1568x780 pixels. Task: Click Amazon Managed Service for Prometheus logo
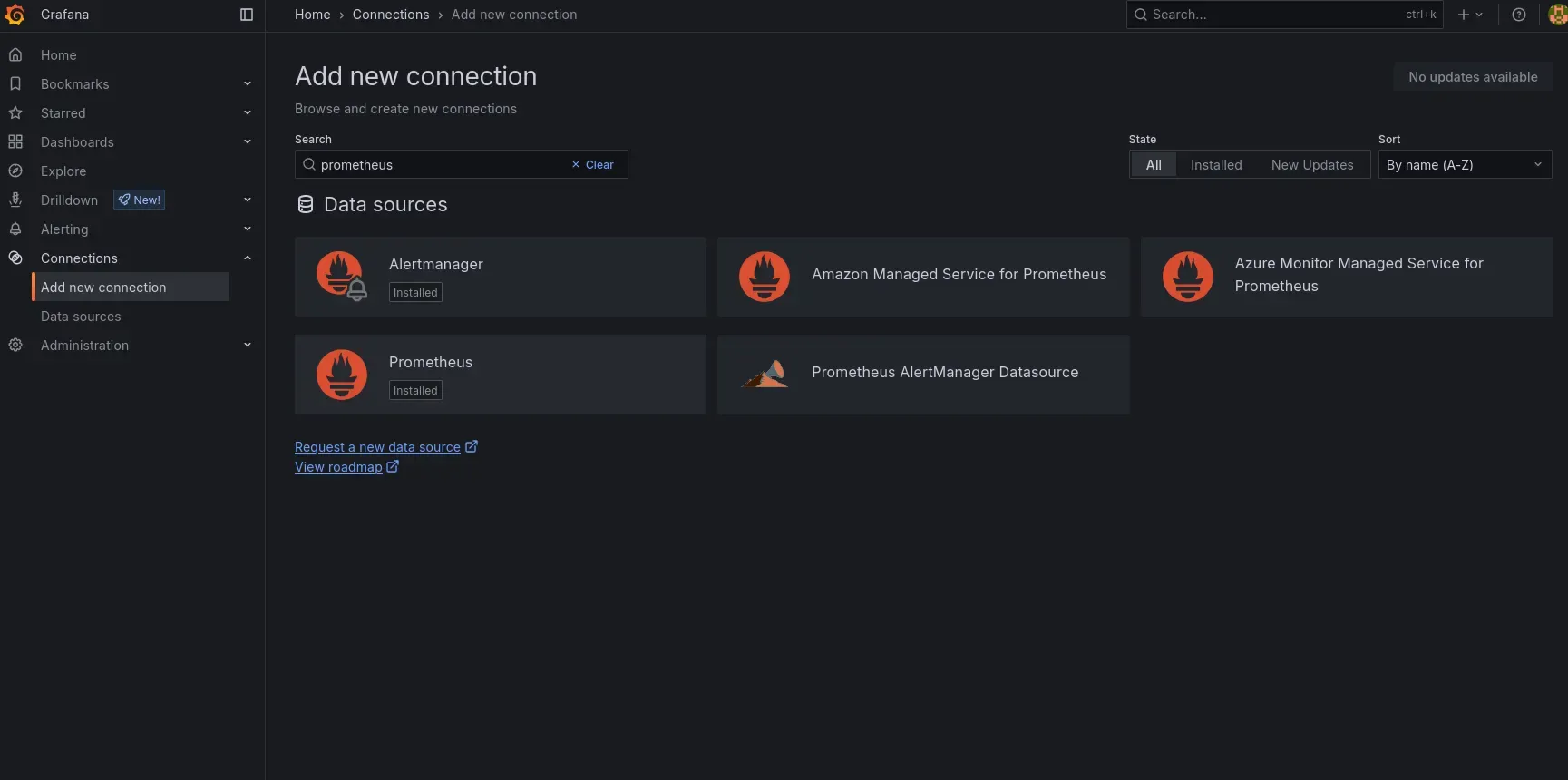pyautogui.click(x=765, y=277)
